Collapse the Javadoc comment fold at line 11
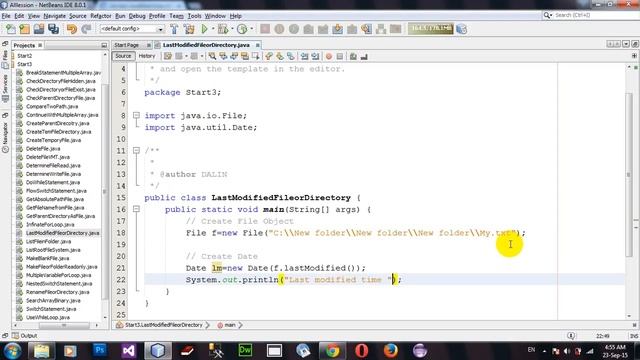 tap(136, 151)
